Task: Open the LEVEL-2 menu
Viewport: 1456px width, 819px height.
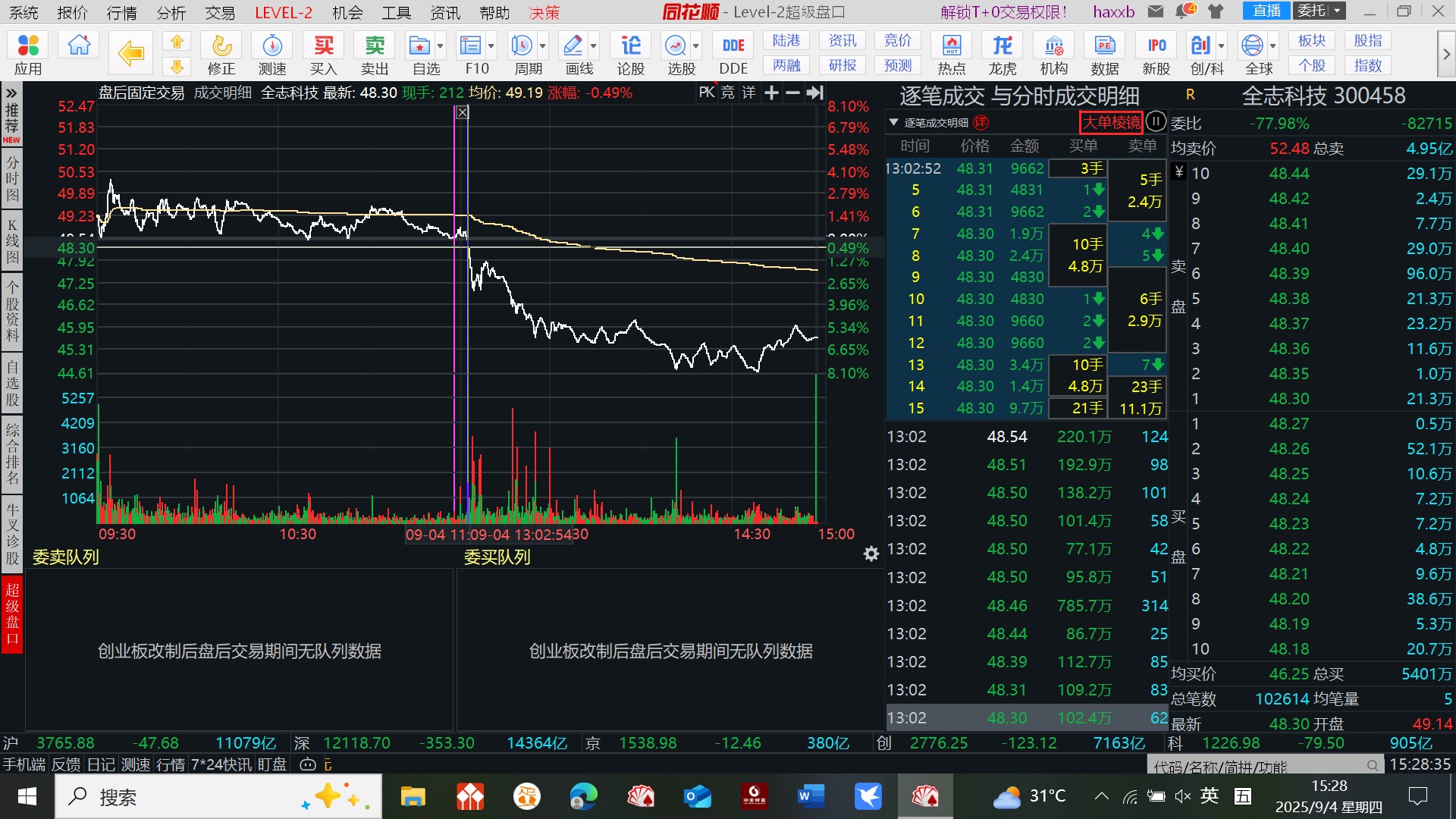Action: click(x=284, y=12)
